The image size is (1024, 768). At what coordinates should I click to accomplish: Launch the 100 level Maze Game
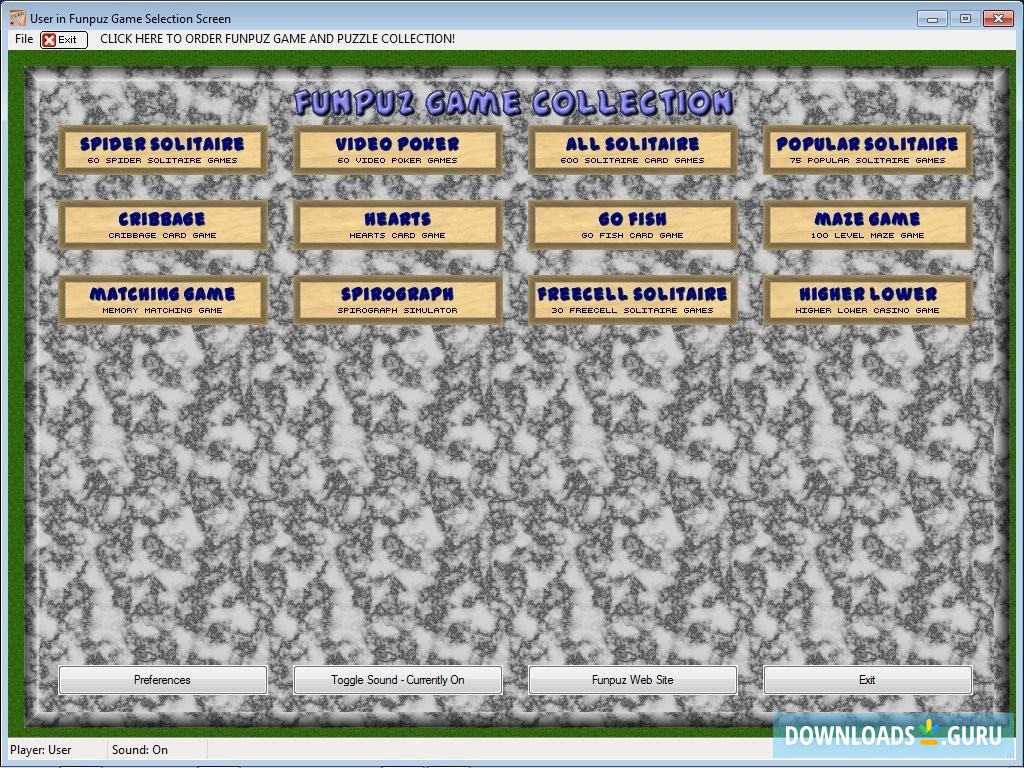pos(868,226)
